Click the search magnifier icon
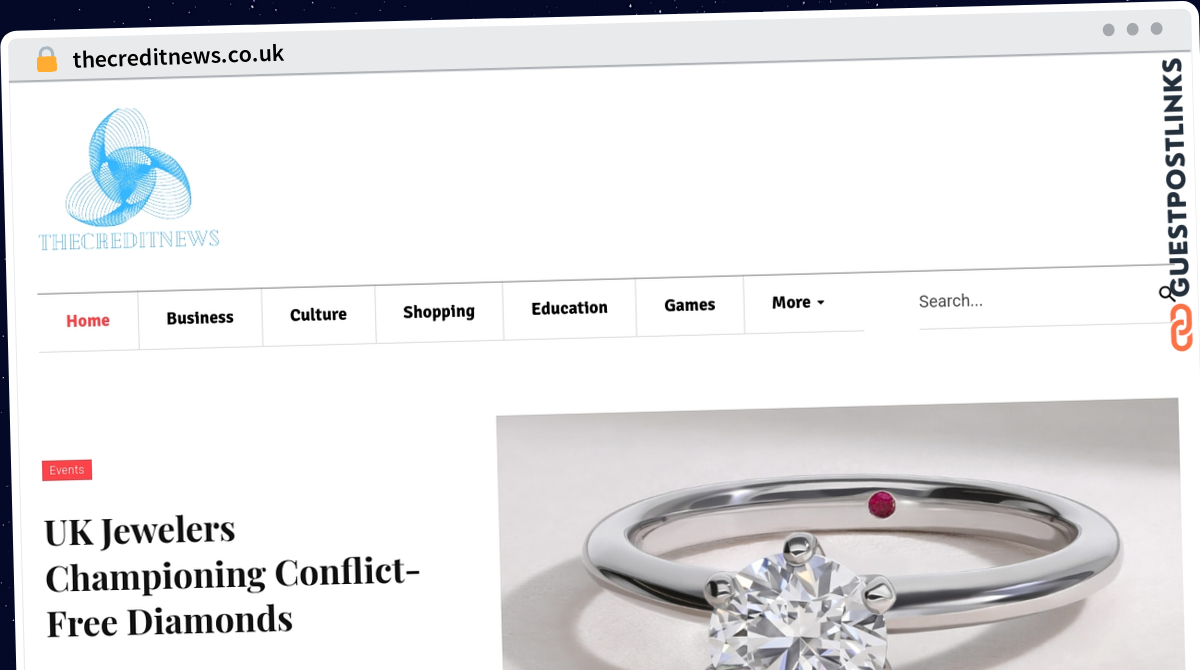 tap(1166, 293)
